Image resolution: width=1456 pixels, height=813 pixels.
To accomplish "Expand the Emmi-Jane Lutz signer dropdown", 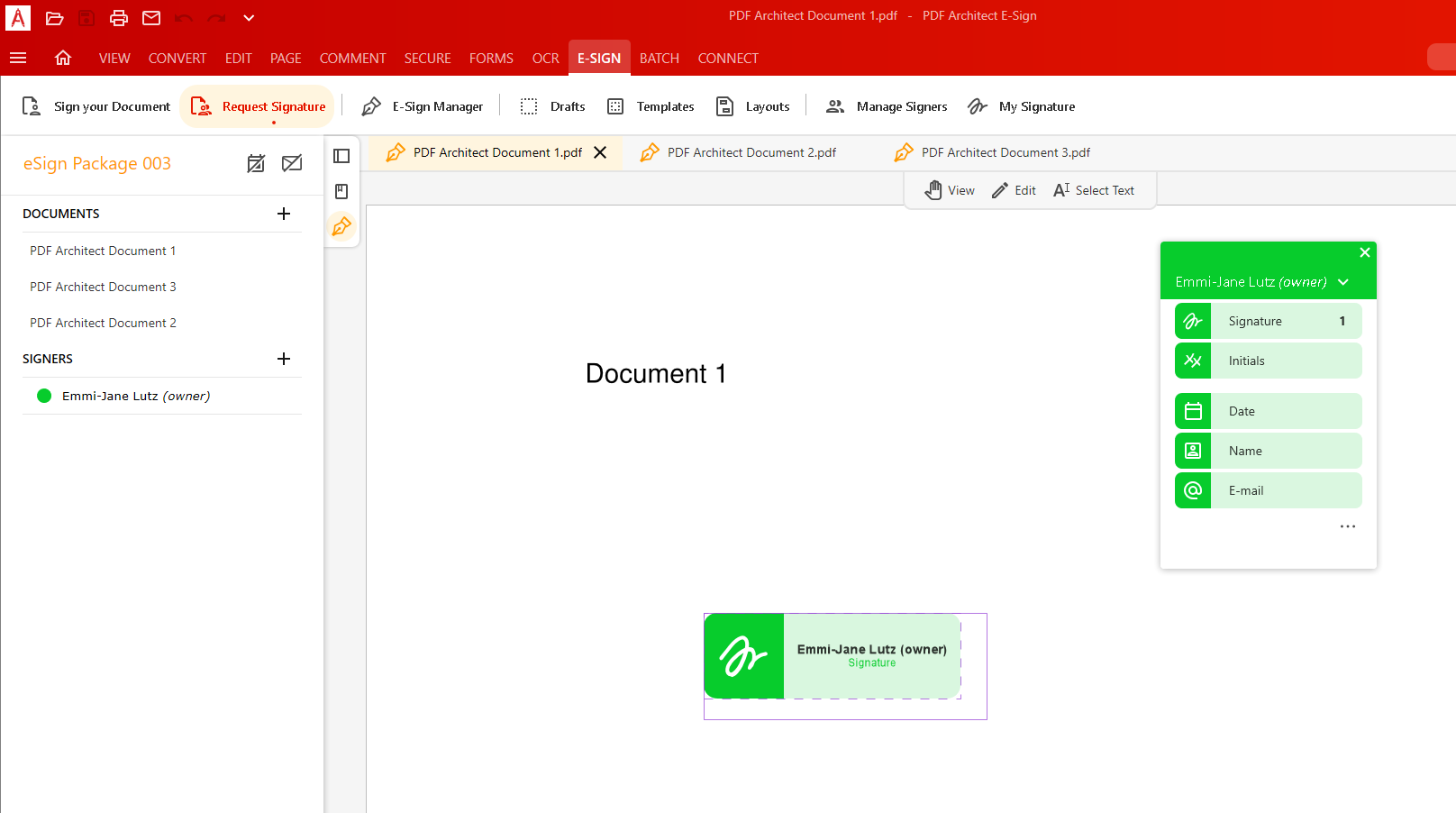I will coord(1343,282).
